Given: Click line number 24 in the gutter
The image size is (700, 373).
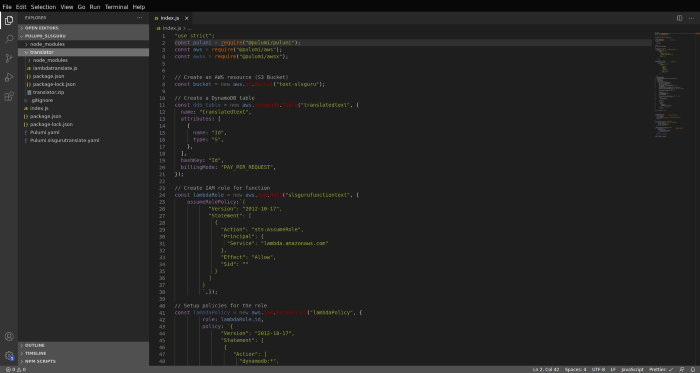Looking at the screenshot, I should coord(163,195).
